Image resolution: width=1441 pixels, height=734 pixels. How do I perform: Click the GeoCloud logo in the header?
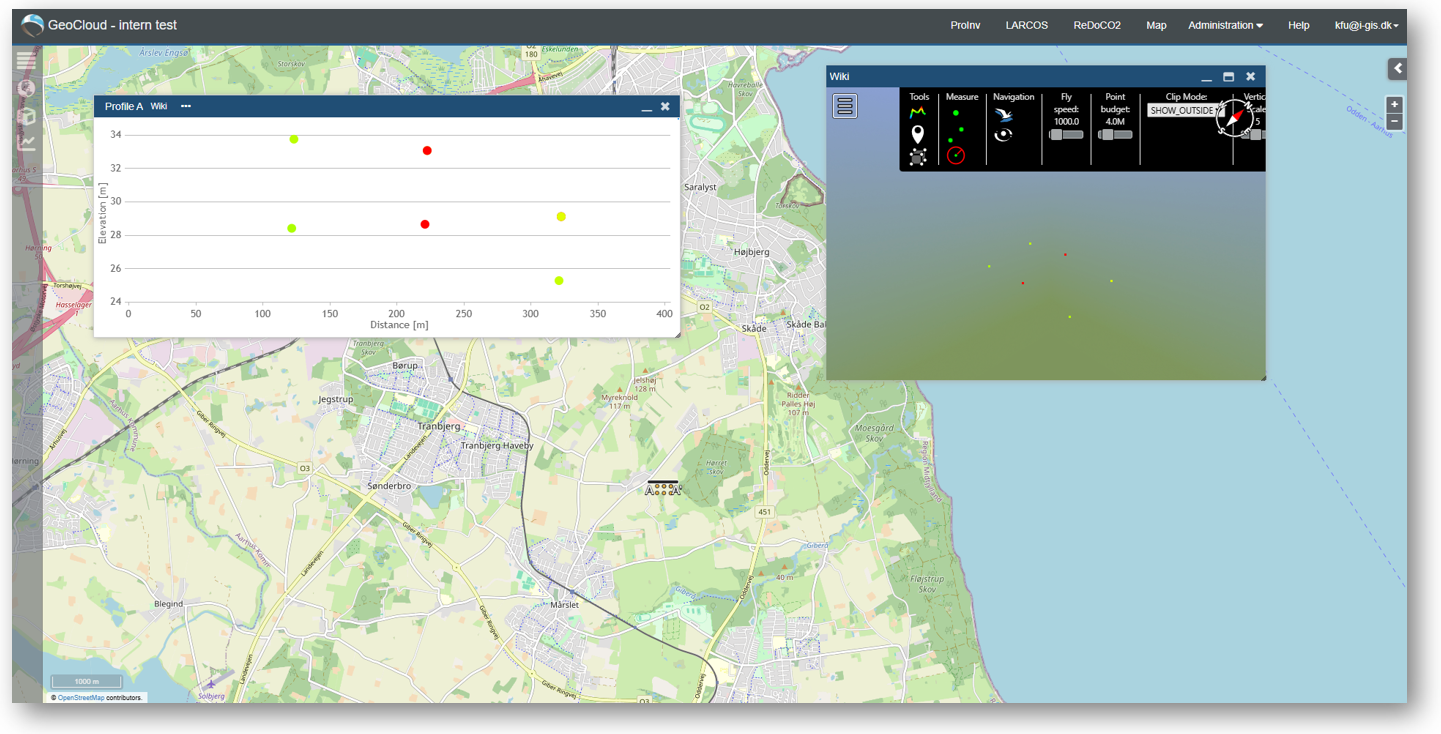33,25
